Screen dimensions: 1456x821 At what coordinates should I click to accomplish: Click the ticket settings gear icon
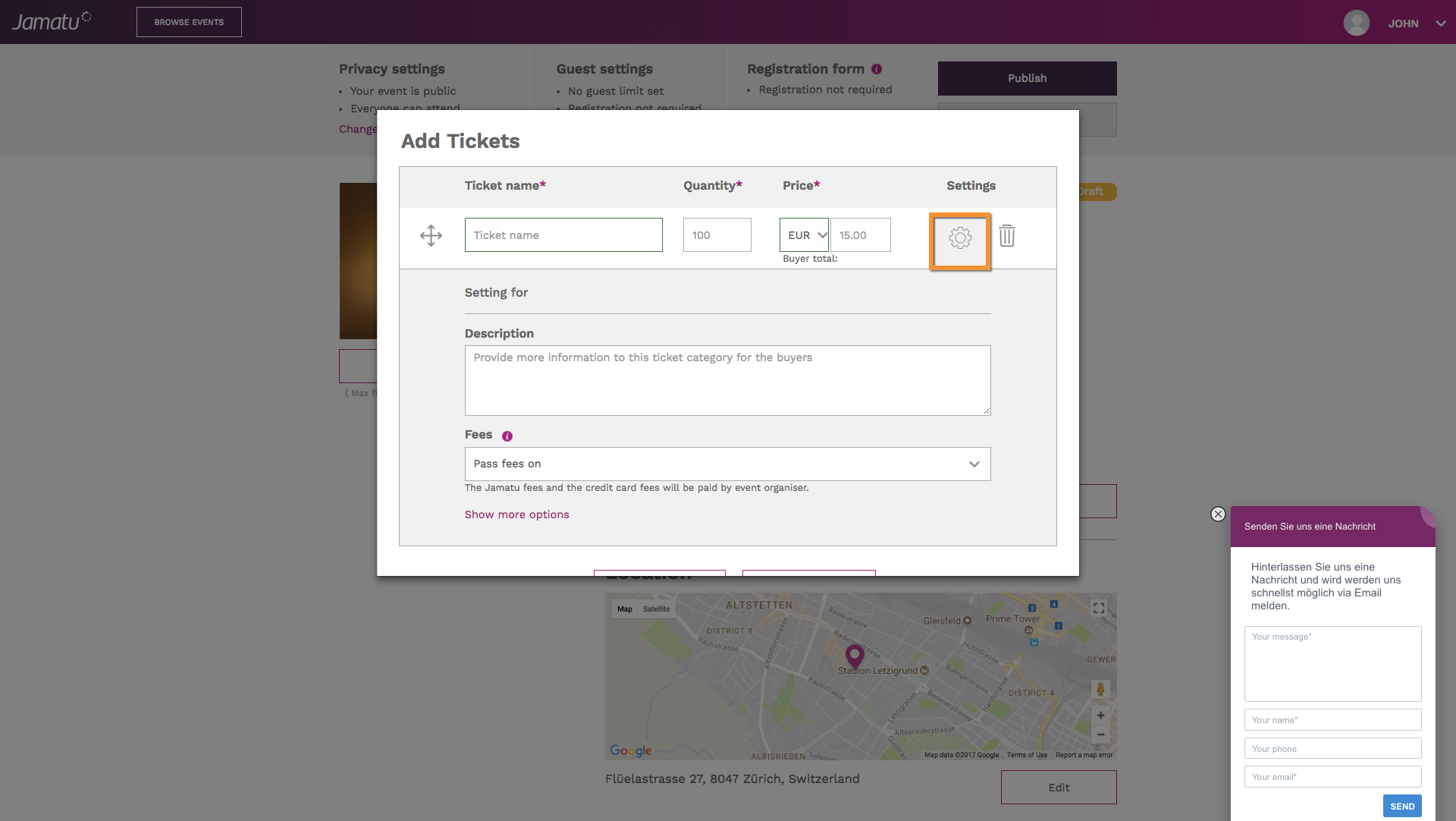click(x=960, y=238)
